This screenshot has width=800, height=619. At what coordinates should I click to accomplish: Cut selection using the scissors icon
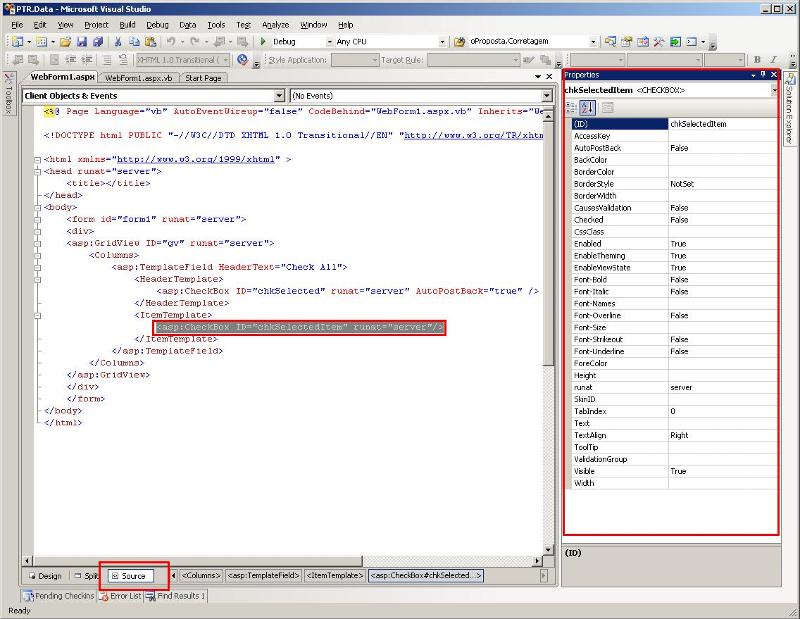[118, 42]
